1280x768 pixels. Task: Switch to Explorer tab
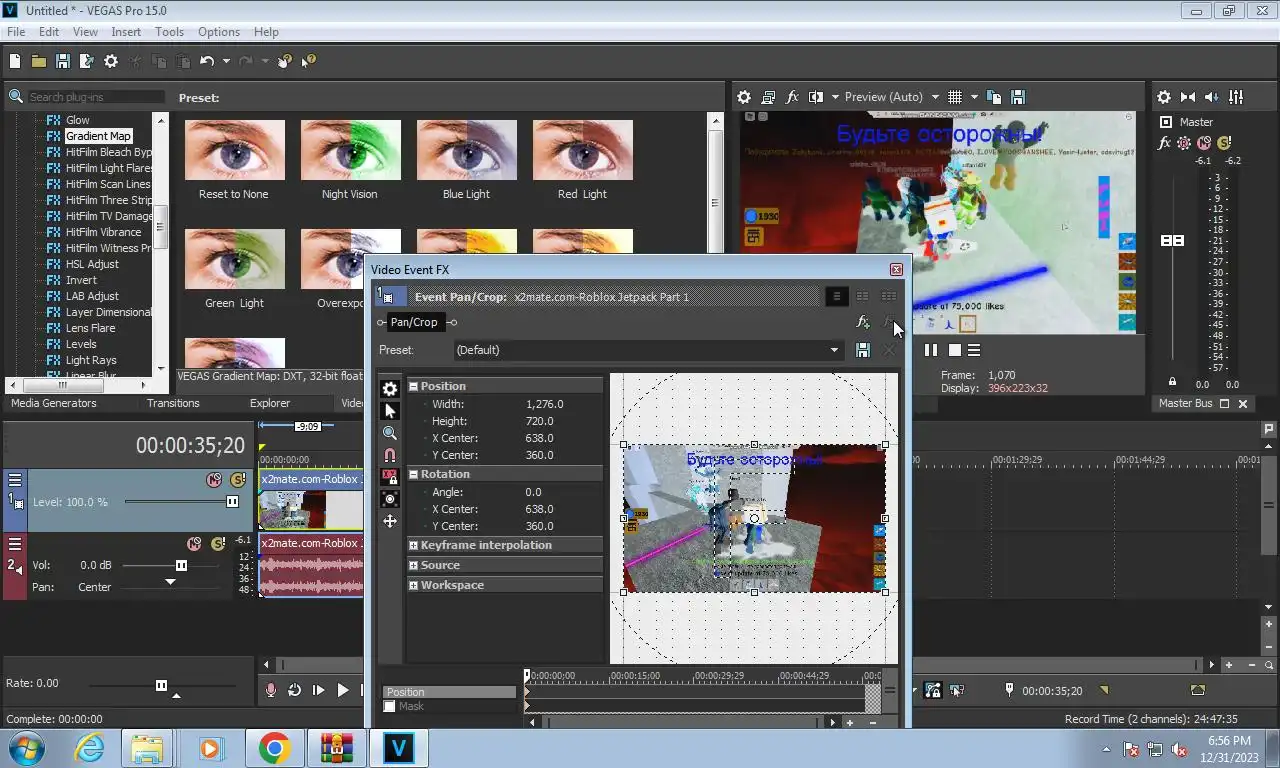point(270,403)
